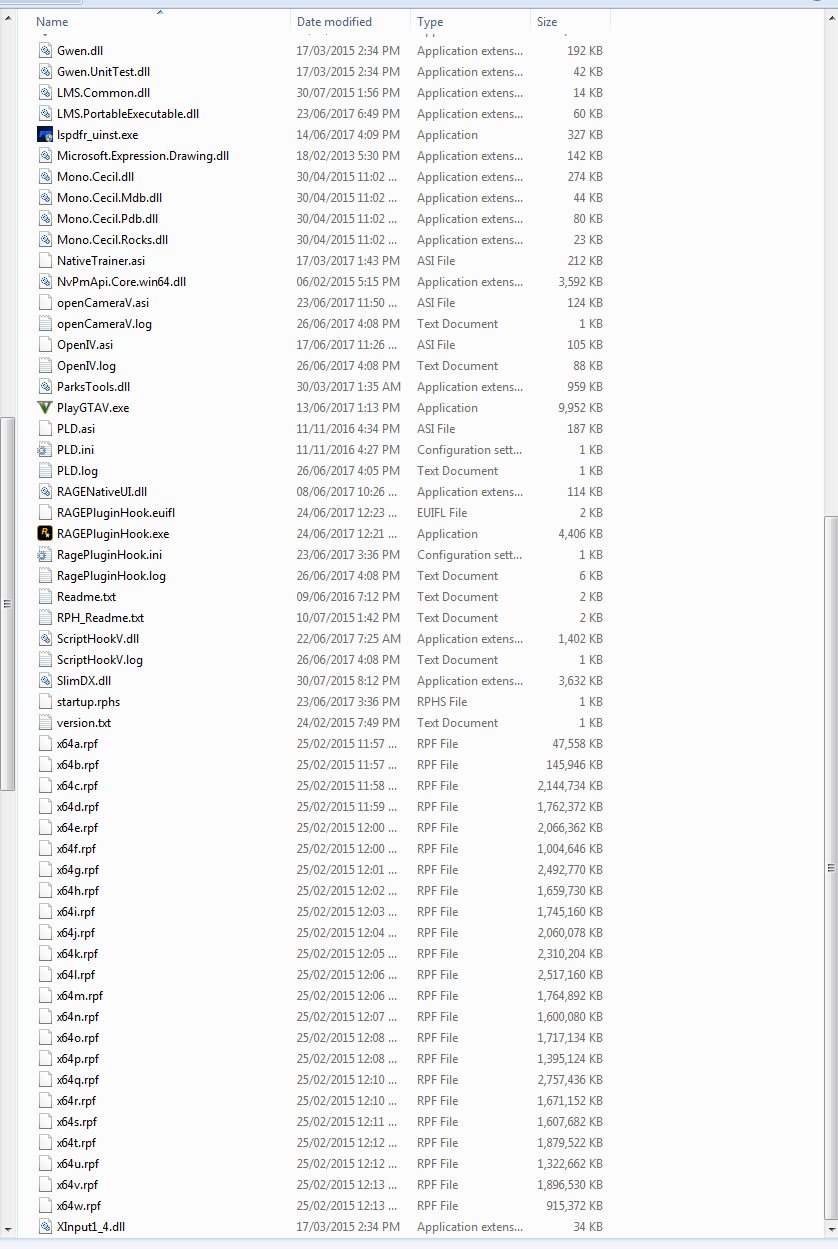The image size is (838, 1249).
Task: Click the vertical scrollbar thumb on the right
Action: (830, 868)
